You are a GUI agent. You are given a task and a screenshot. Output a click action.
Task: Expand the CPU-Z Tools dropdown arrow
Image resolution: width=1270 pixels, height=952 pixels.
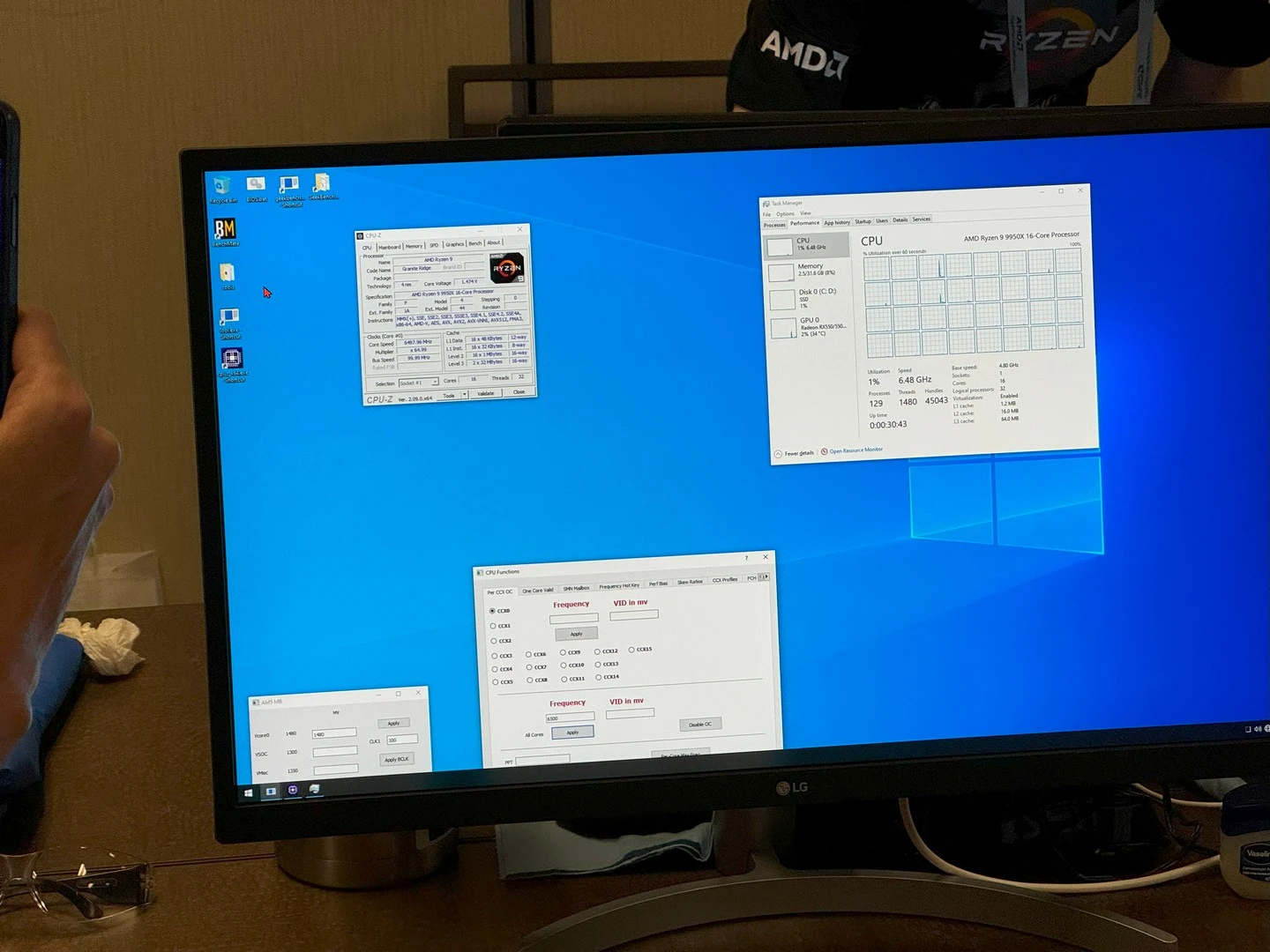tap(465, 395)
